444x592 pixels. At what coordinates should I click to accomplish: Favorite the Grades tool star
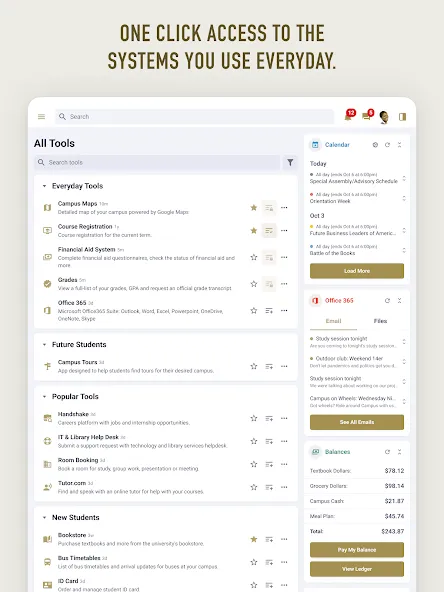coord(254,284)
